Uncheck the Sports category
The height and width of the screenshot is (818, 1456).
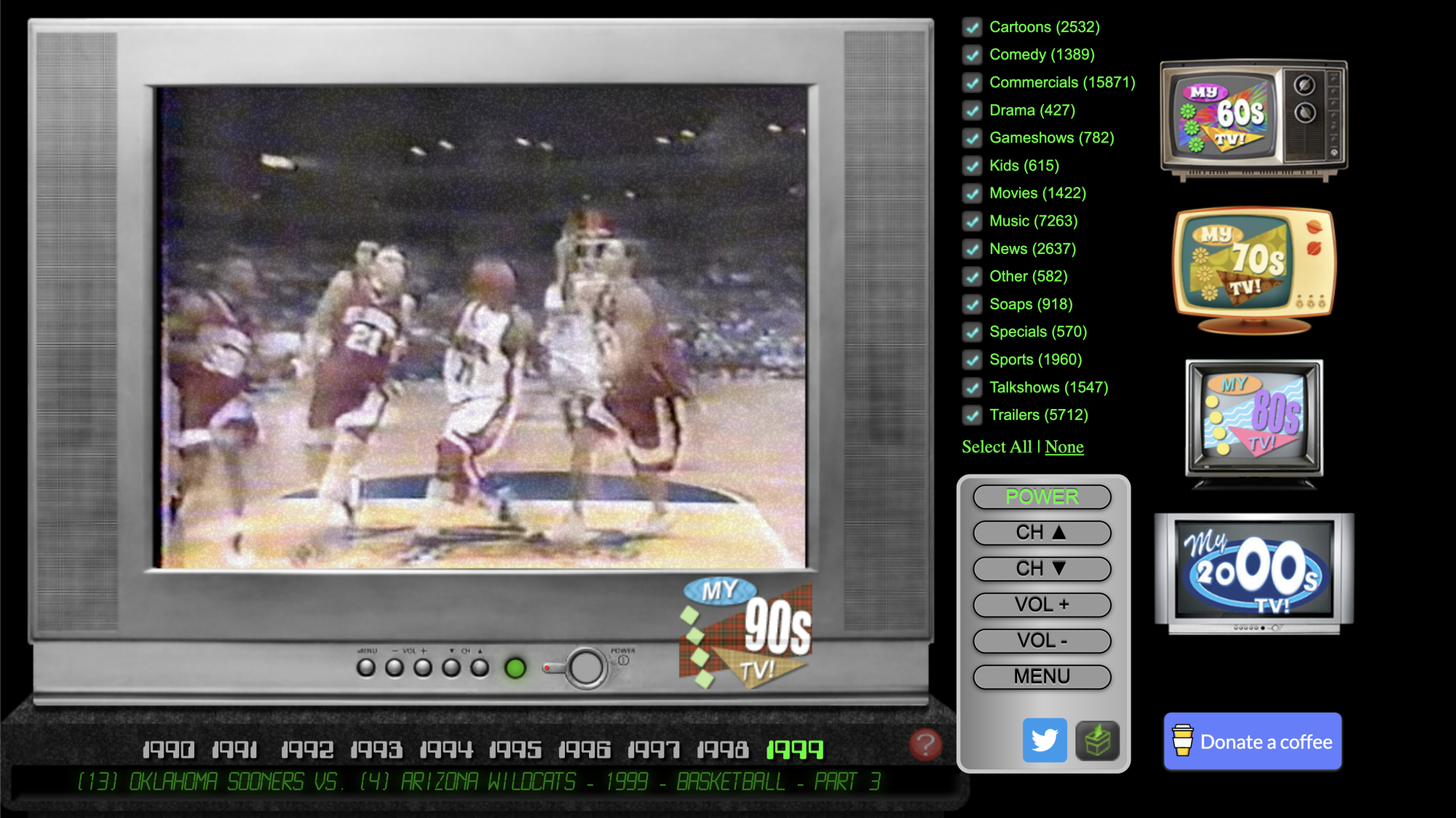(972, 360)
